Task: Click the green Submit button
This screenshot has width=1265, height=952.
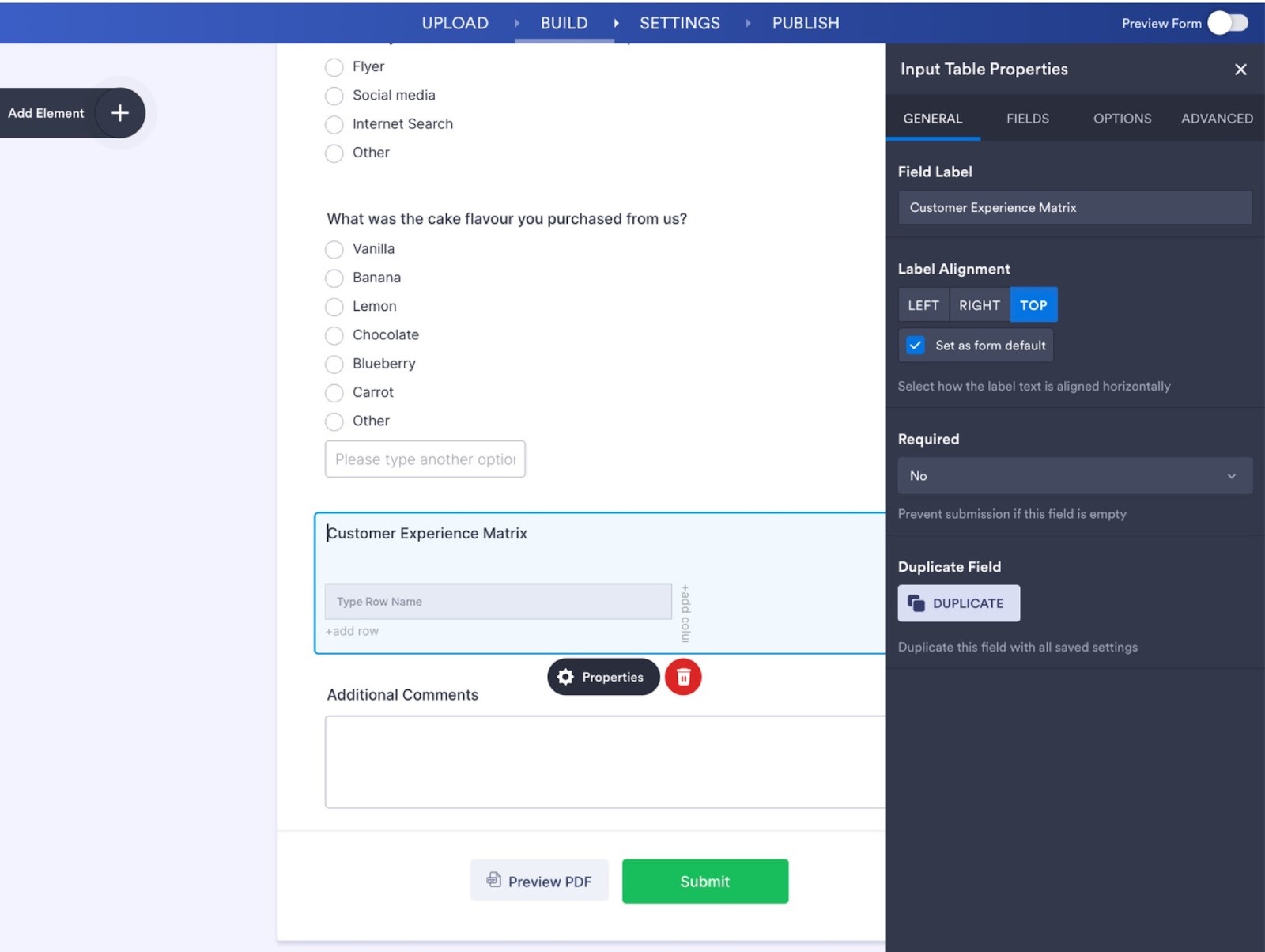Action: [704, 881]
